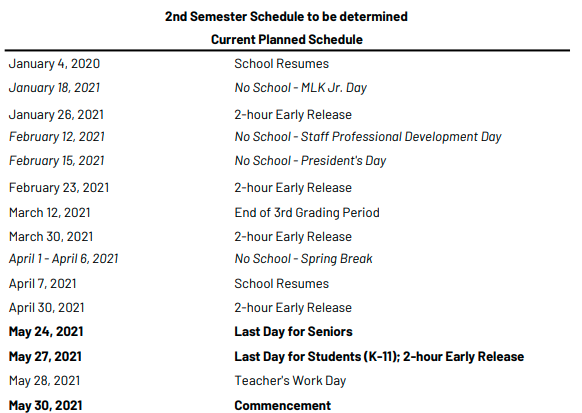The height and width of the screenshot is (413, 582).
Task: Select 'No School - Spring Break' entry
Action: [x=303, y=259]
